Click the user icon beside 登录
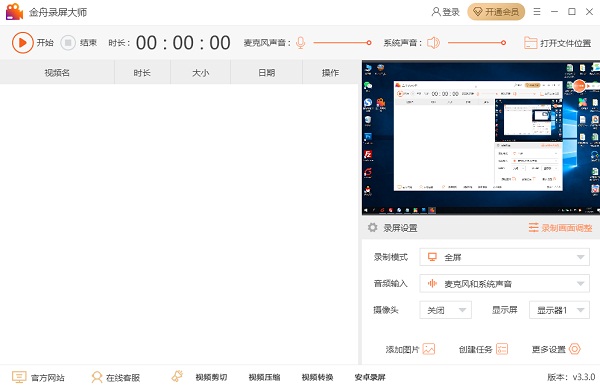Image resolution: width=600 pixels, height=385 pixels. [436, 12]
